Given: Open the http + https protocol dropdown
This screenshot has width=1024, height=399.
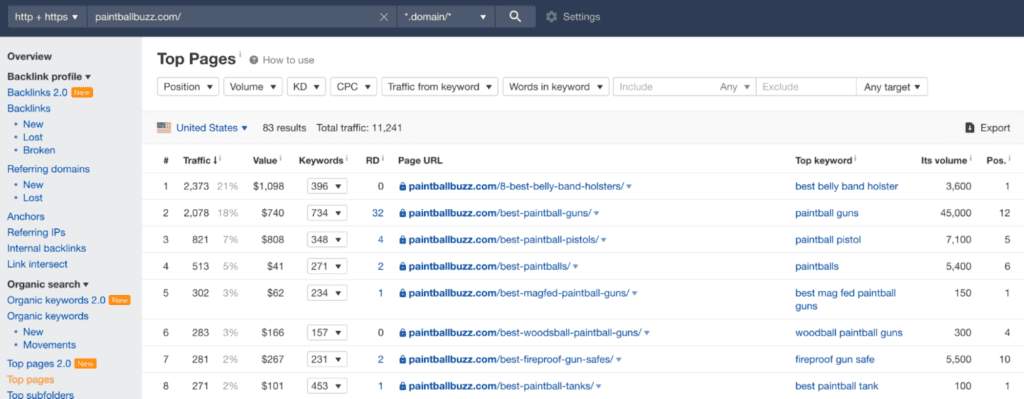Looking at the screenshot, I should [x=47, y=16].
